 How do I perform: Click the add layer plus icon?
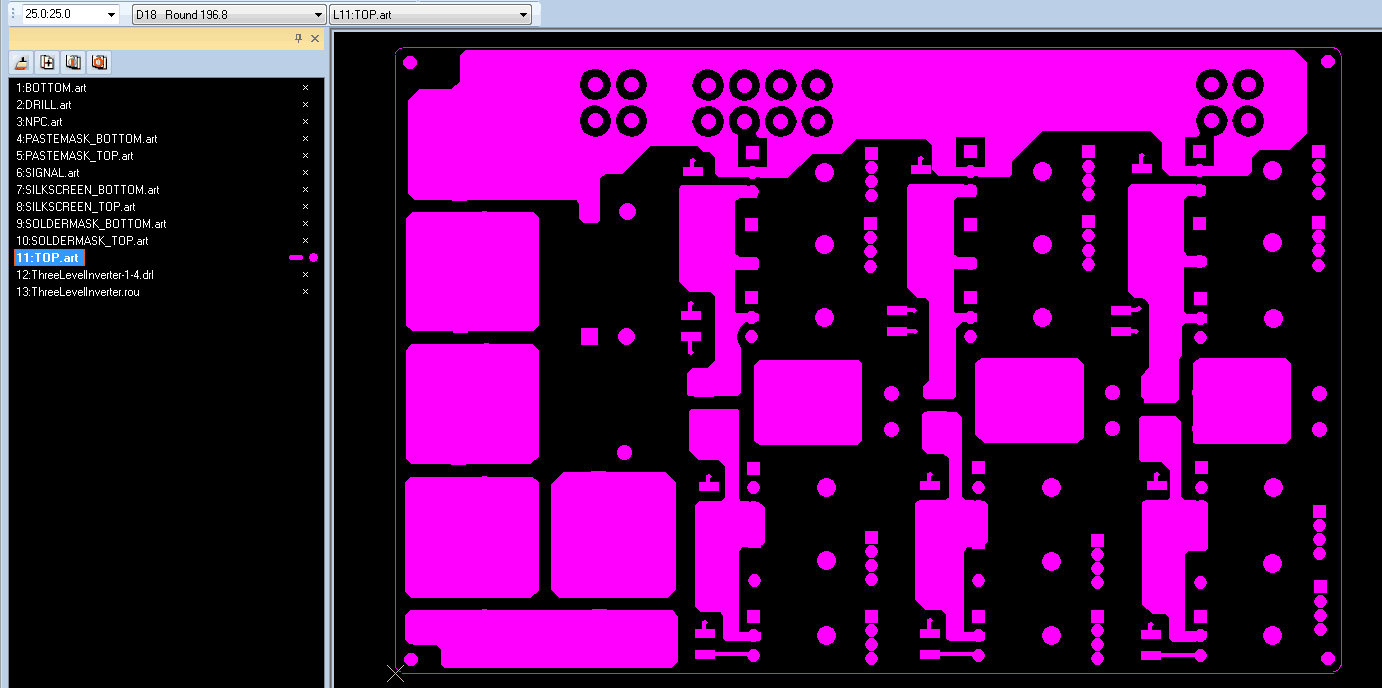click(47, 63)
